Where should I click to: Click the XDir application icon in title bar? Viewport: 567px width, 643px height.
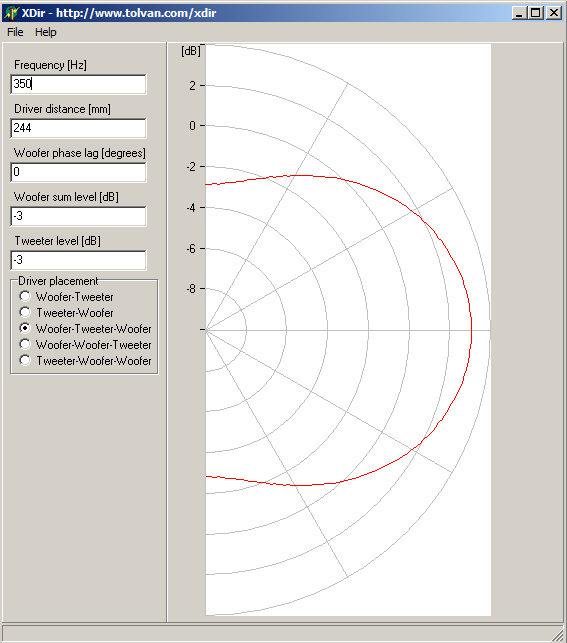point(11,13)
